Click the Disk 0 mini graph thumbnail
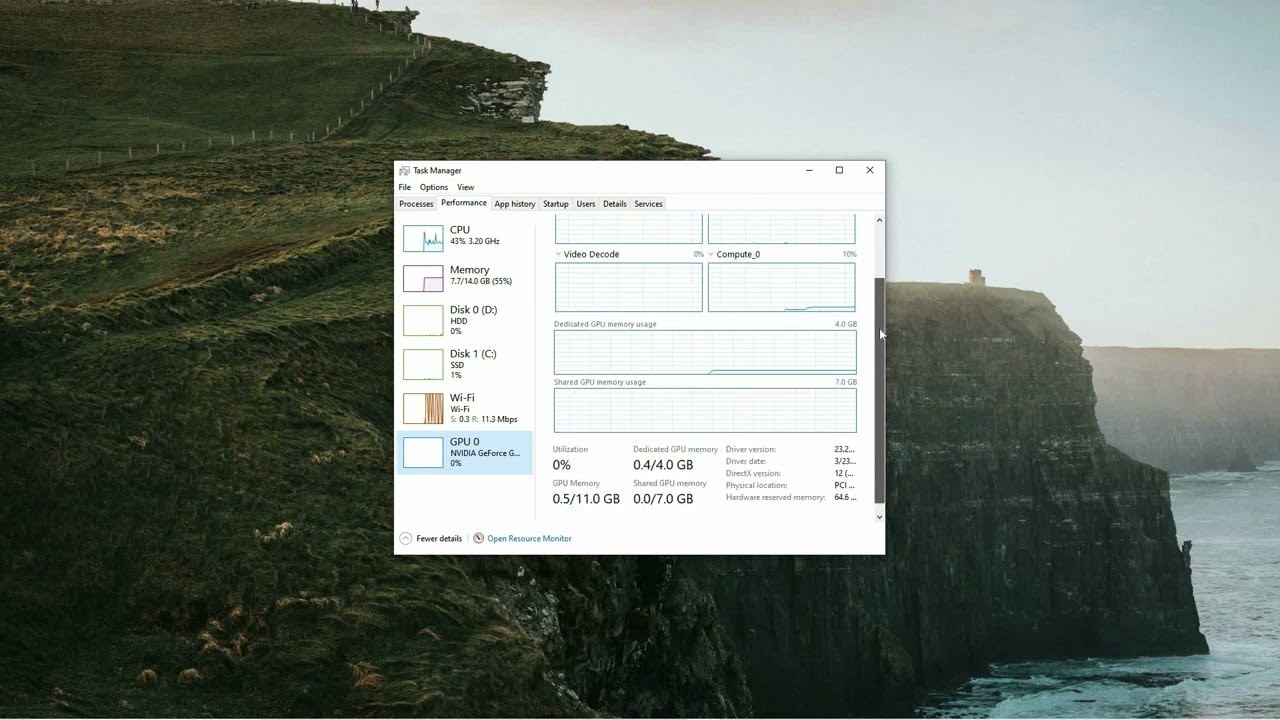The height and width of the screenshot is (720, 1280). point(423,320)
